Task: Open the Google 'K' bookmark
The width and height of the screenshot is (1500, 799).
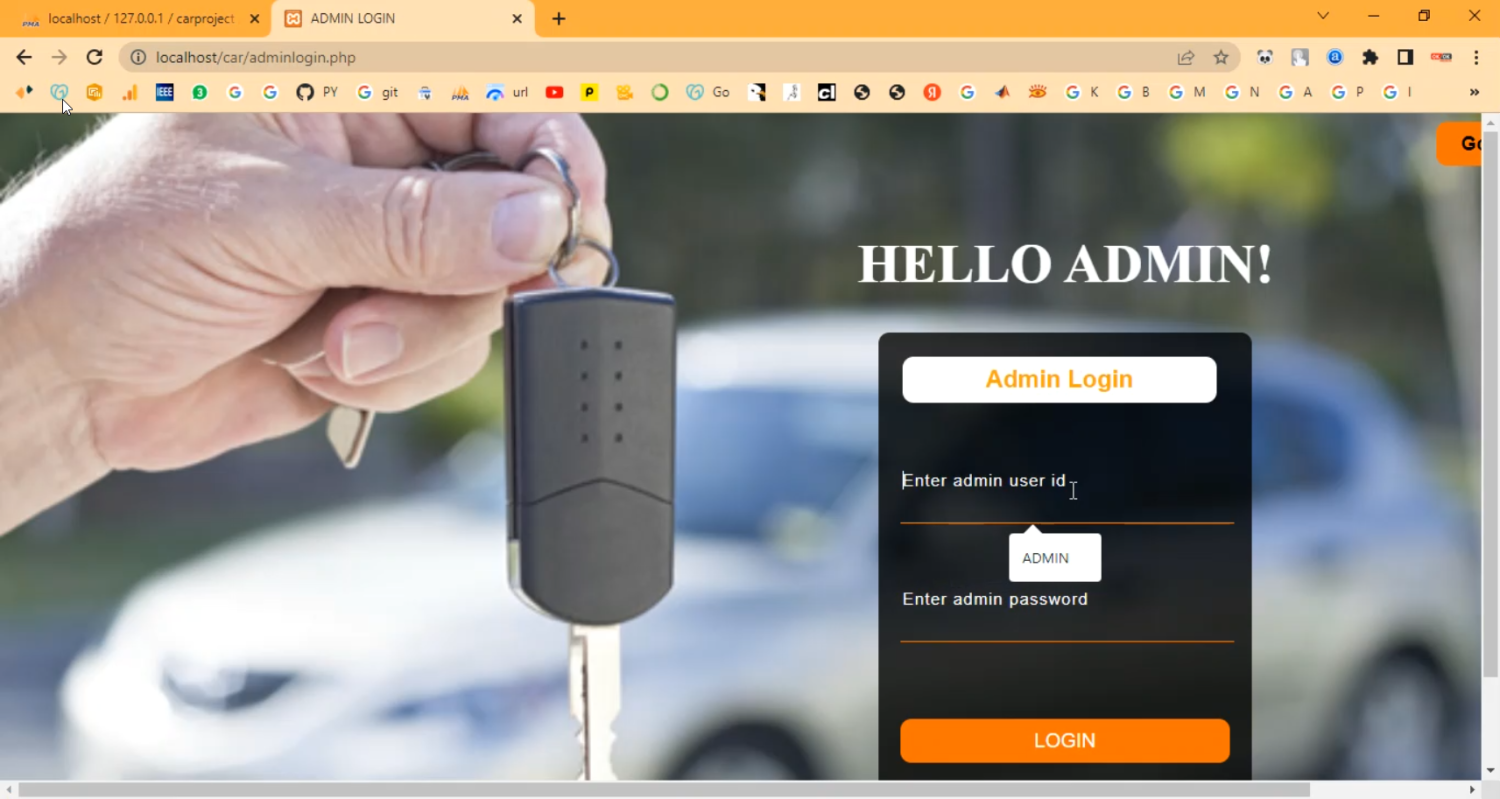Action: [1082, 92]
